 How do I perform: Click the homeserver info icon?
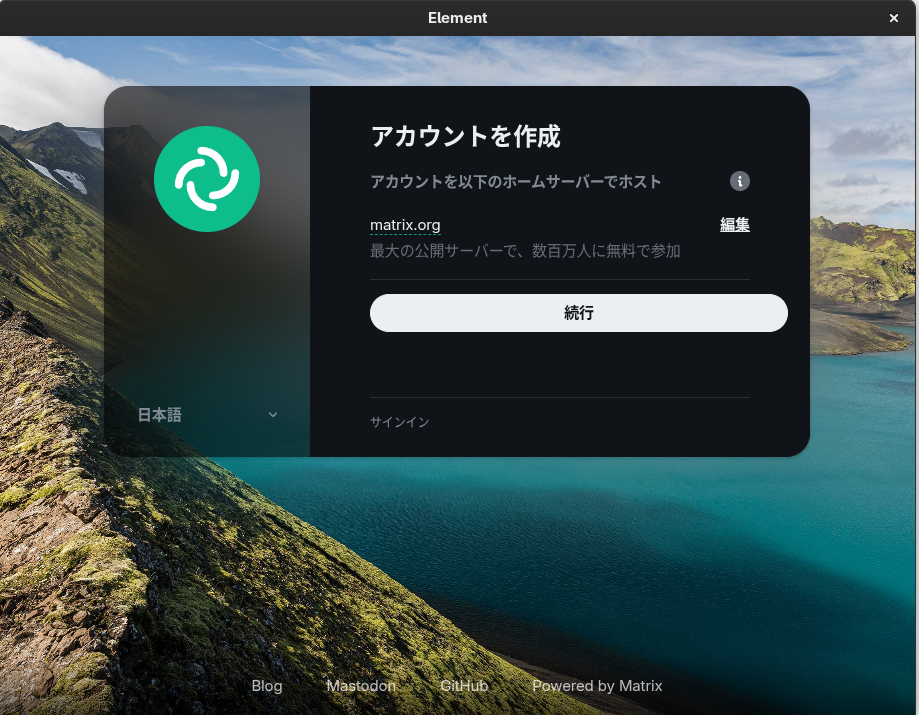740,181
